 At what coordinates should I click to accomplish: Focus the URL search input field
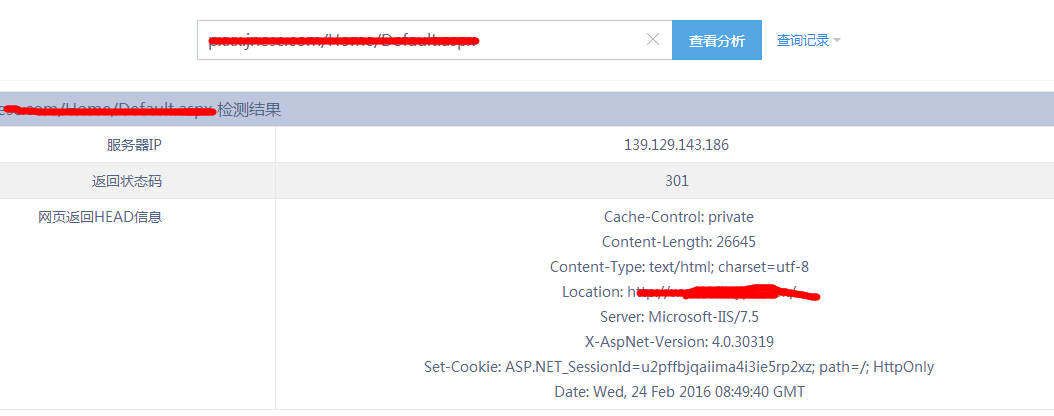point(420,40)
